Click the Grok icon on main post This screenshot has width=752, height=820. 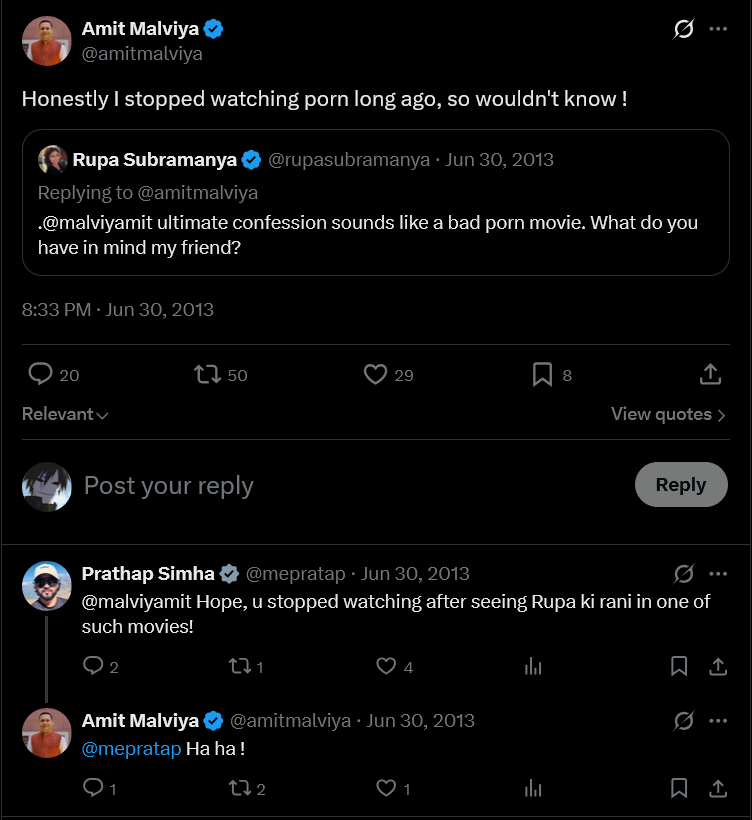tap(683, 29)
